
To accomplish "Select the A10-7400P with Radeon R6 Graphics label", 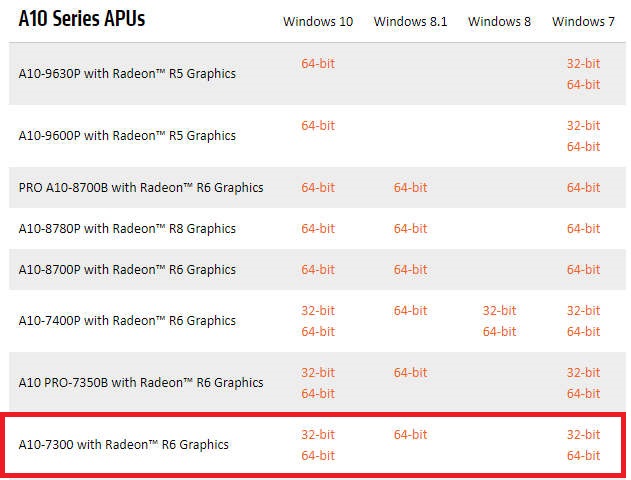I will point(127,321).
